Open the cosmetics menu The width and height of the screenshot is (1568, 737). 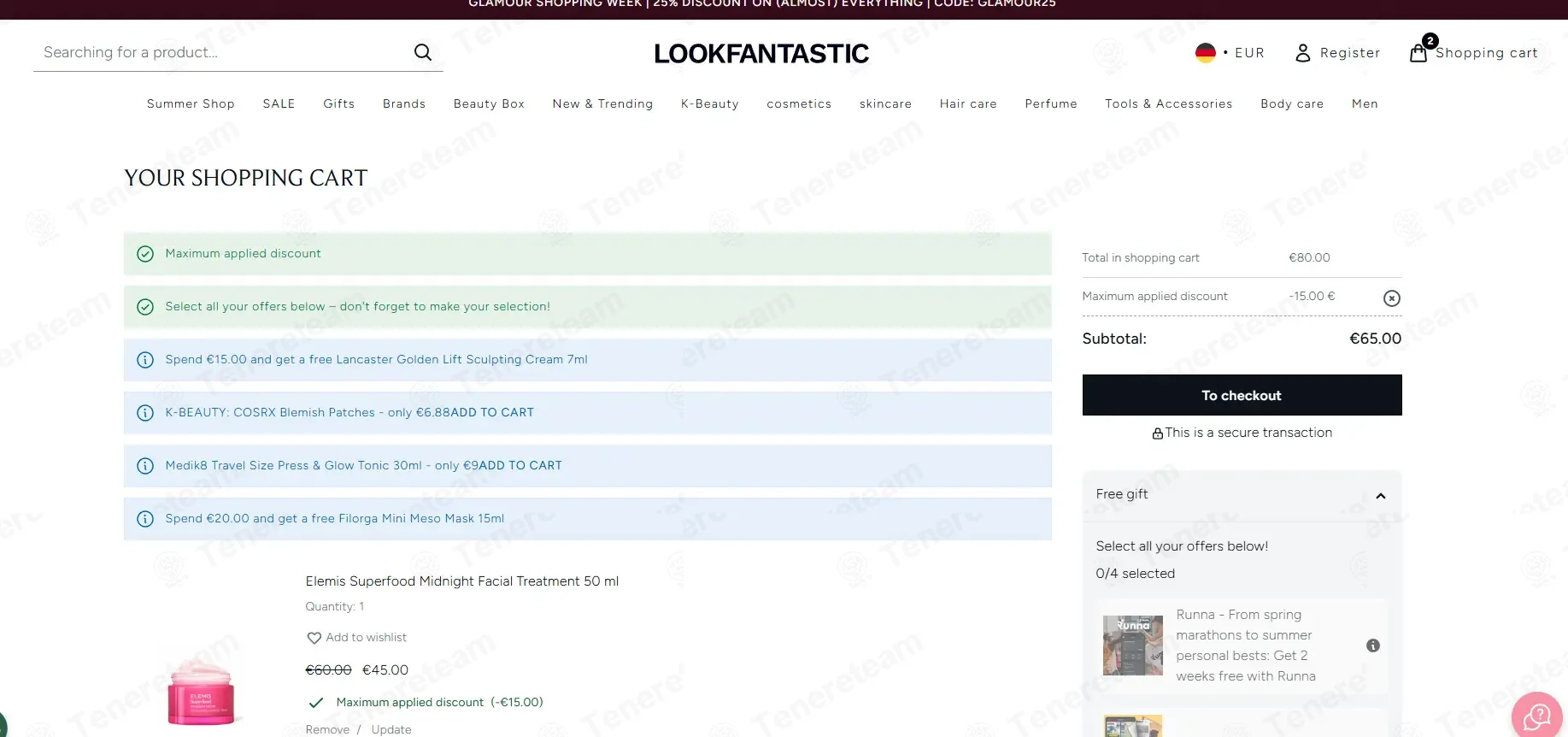(799, 103)
